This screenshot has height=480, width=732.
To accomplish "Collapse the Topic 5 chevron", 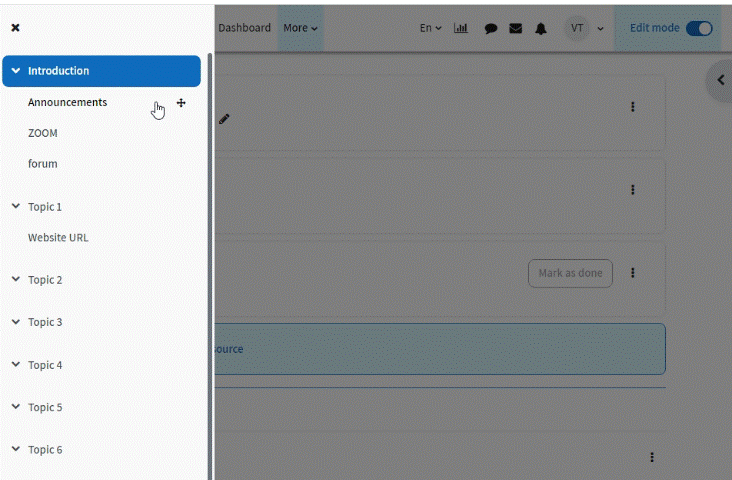I will (x=15, y=407).
